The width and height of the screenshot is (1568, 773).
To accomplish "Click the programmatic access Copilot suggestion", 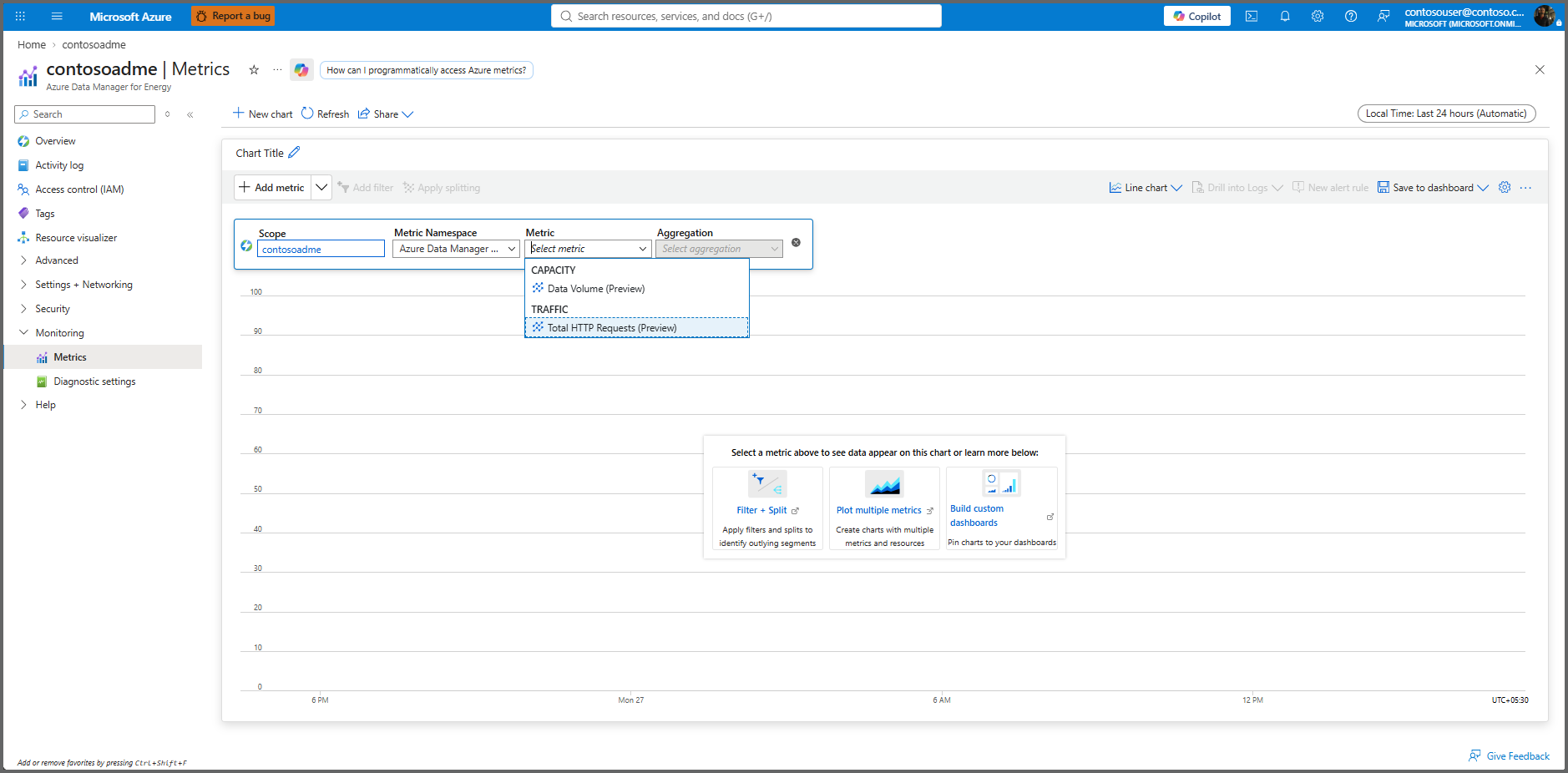I will tap(427, 70).
